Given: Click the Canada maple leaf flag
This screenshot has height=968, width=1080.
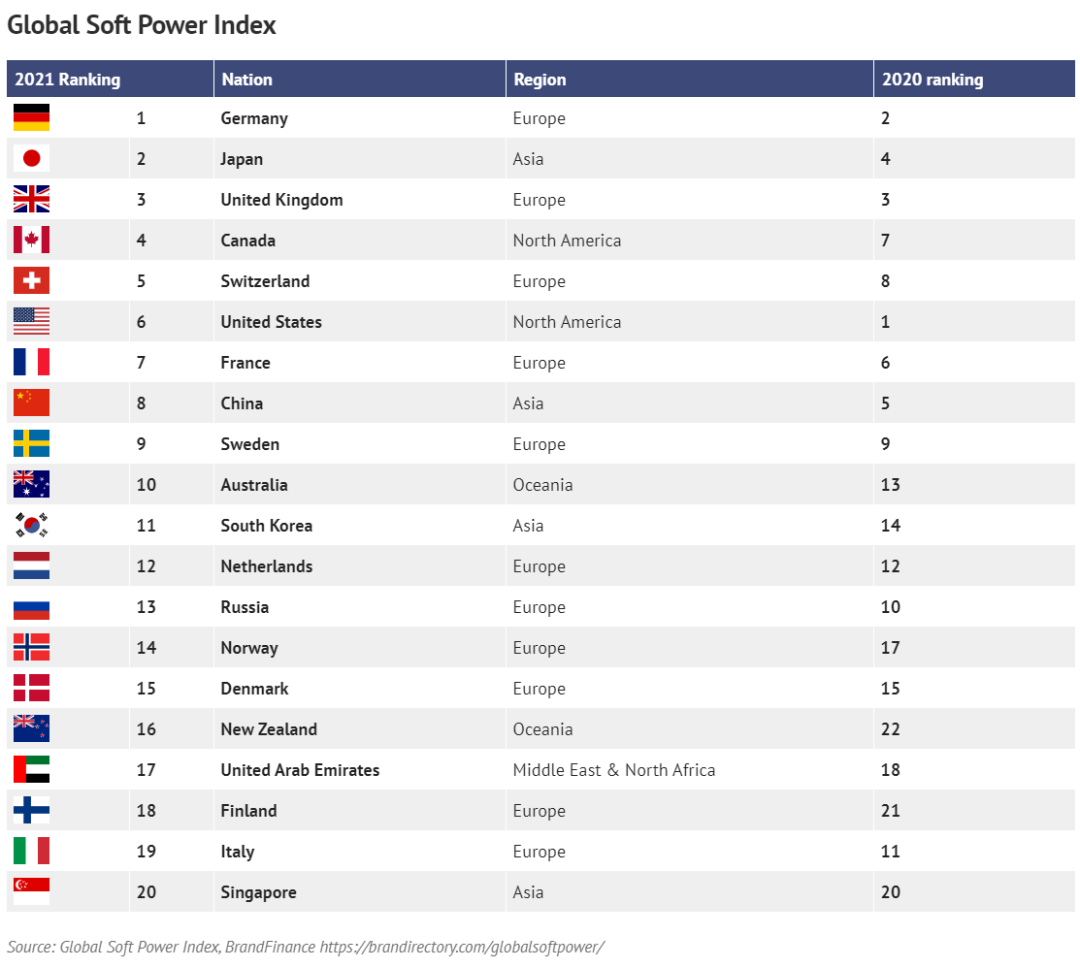Looking at the screenshot, I should pos(32,240).
